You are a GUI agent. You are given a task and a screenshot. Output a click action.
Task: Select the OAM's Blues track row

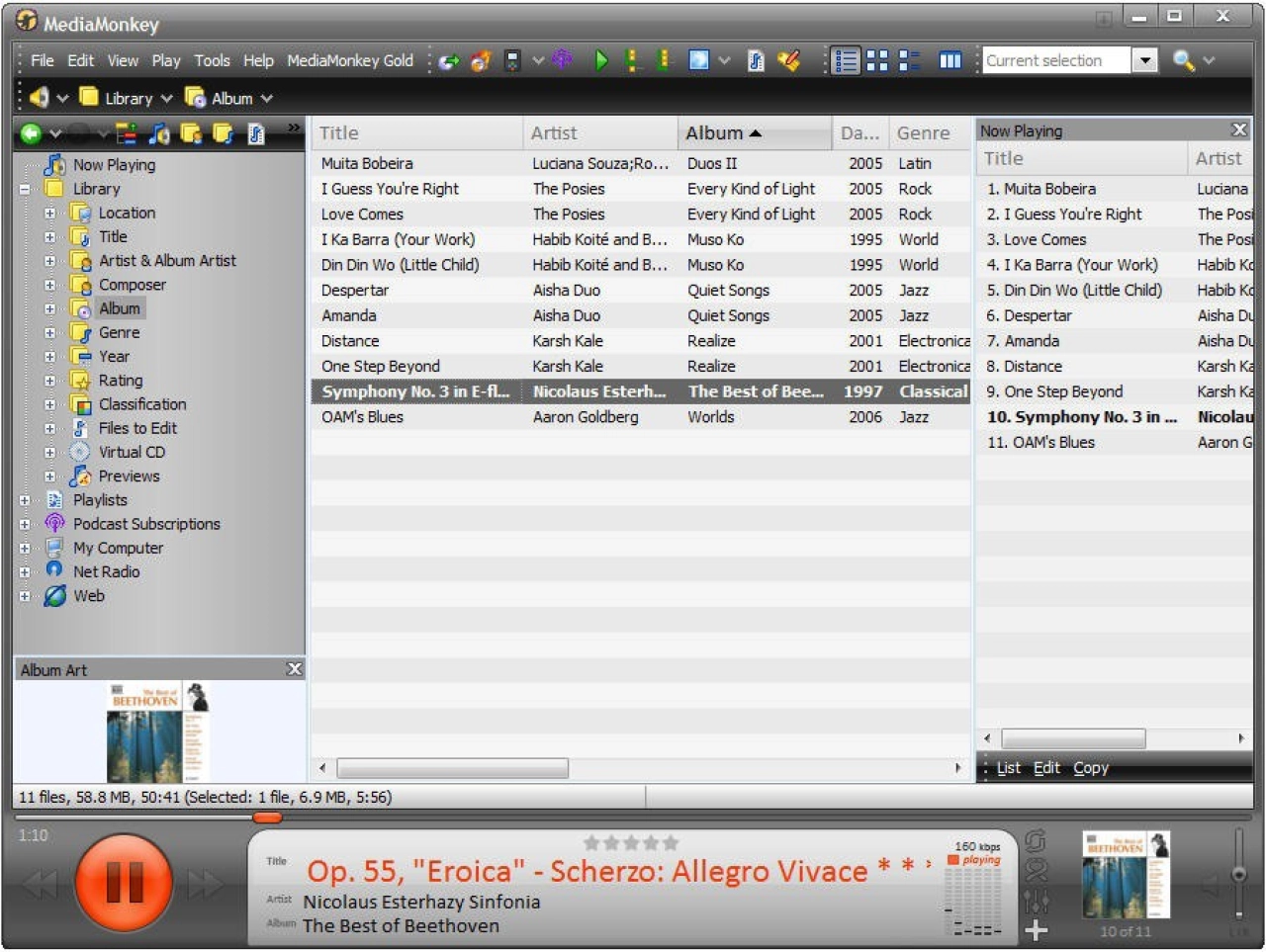(641, 417)
